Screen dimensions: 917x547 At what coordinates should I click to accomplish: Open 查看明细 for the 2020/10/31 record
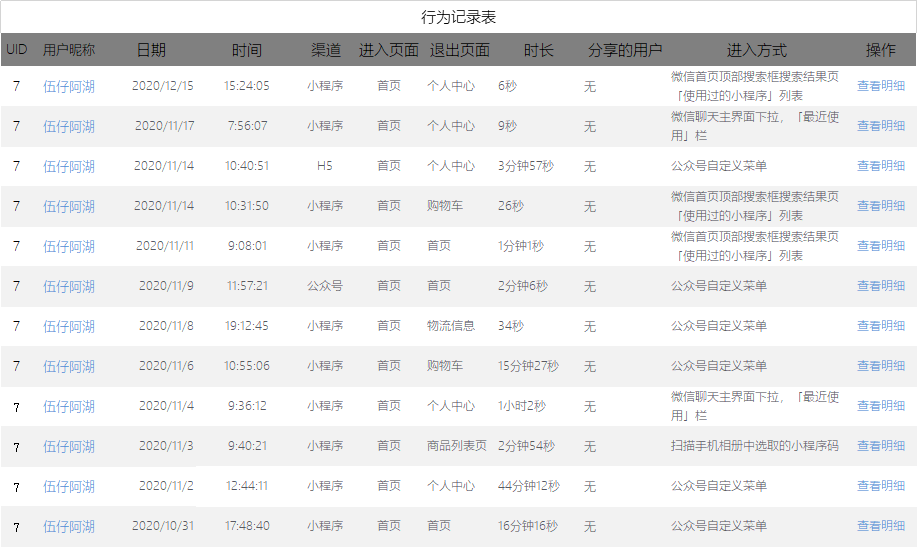tap(880, 526)
